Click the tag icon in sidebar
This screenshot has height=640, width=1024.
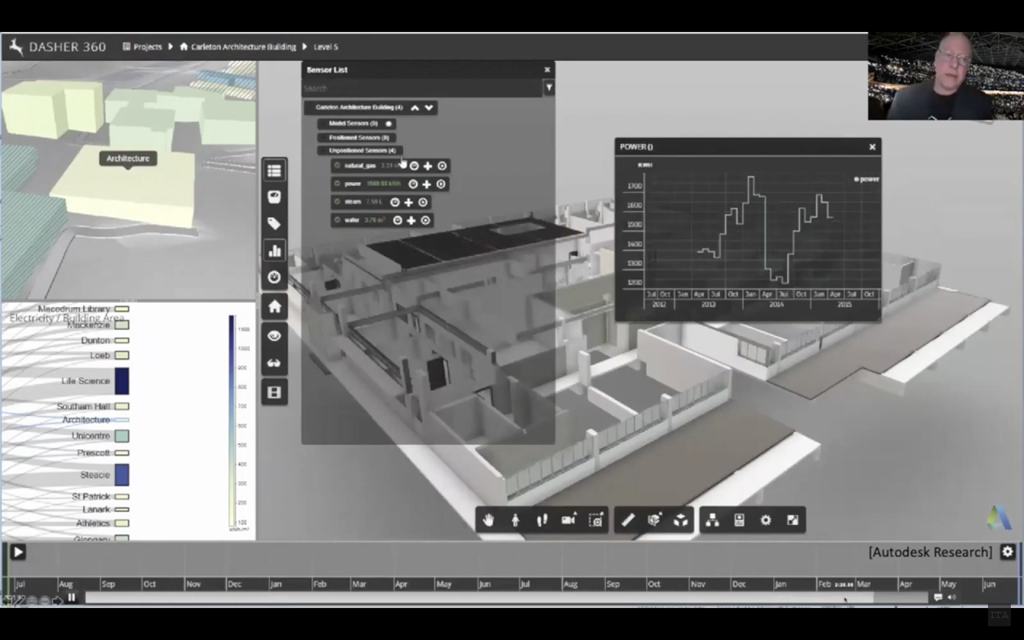(x=274, y=224)
